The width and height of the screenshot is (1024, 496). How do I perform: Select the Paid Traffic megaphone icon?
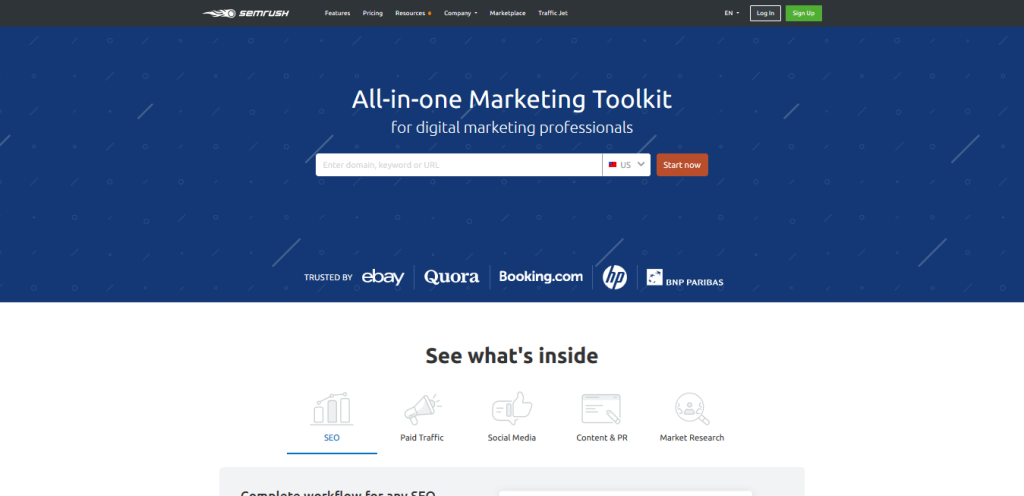pyautogui.click(x=422, y=408)
